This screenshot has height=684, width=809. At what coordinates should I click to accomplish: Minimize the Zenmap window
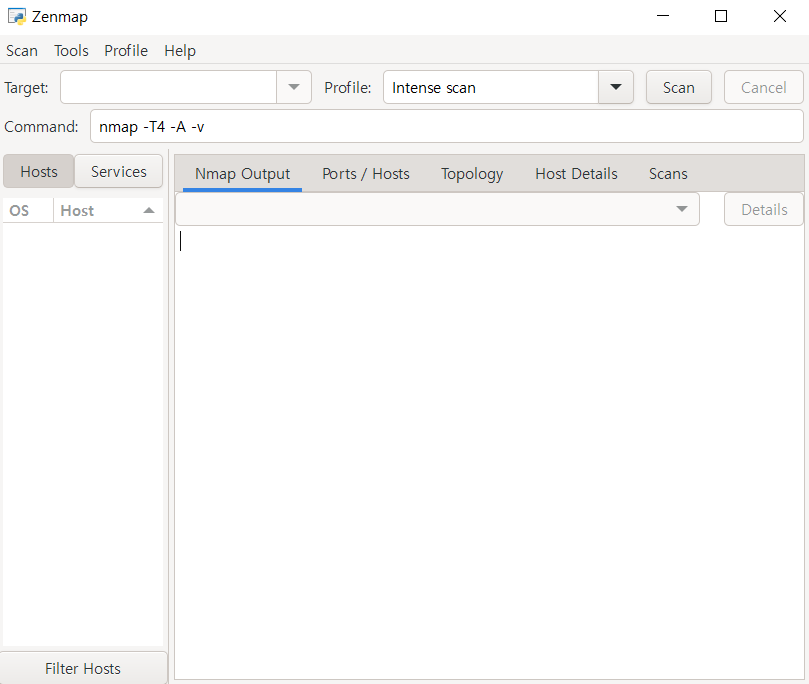[x=662, y=17]
